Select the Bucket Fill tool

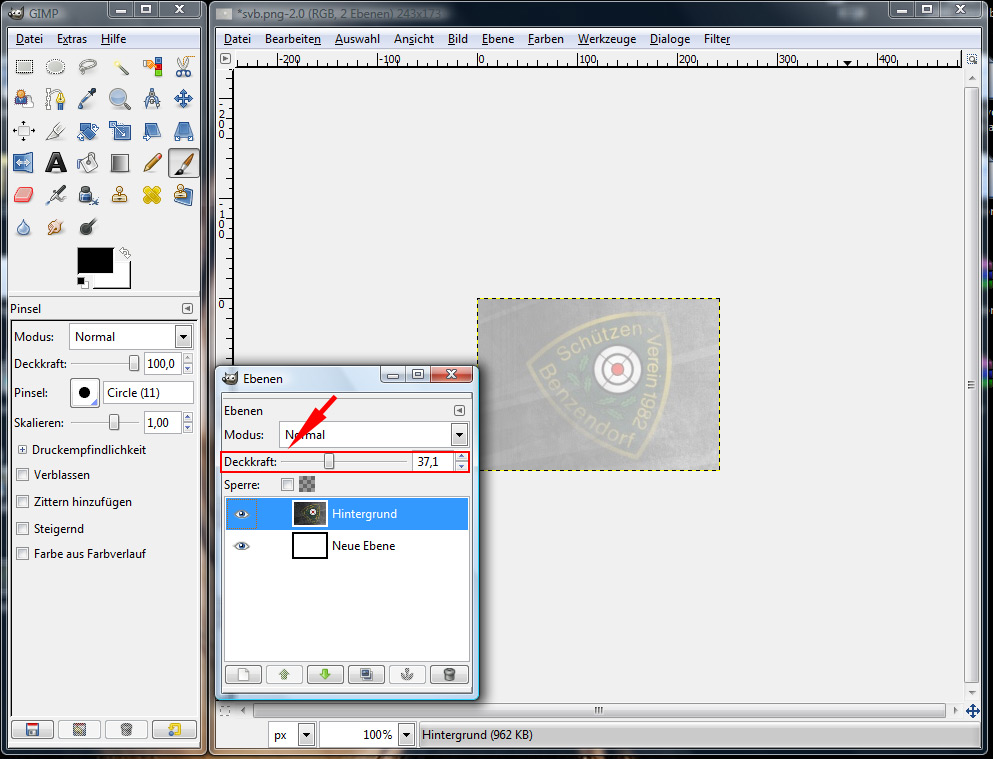click(x=87, y=163)
